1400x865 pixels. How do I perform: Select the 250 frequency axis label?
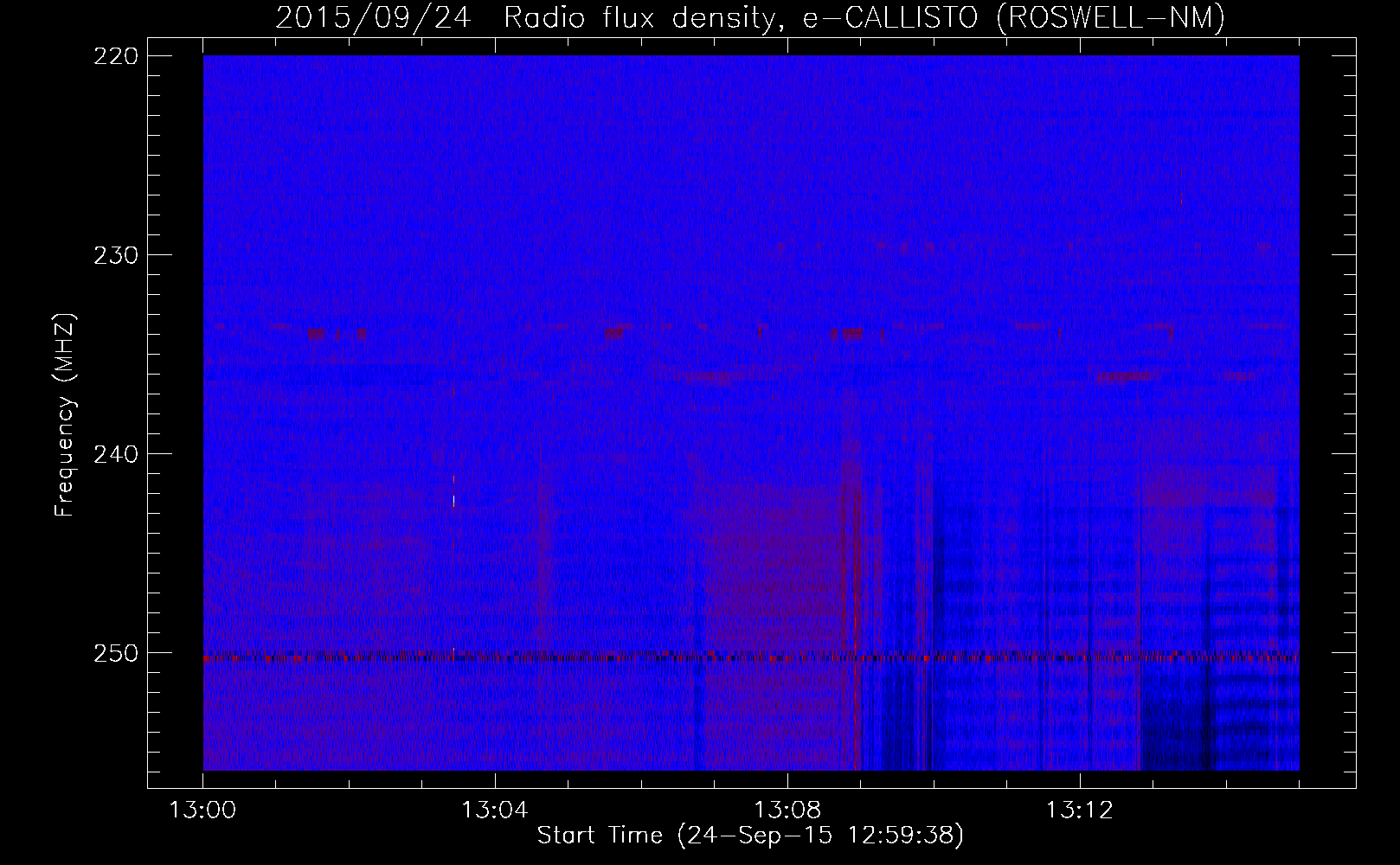[114, 653]
